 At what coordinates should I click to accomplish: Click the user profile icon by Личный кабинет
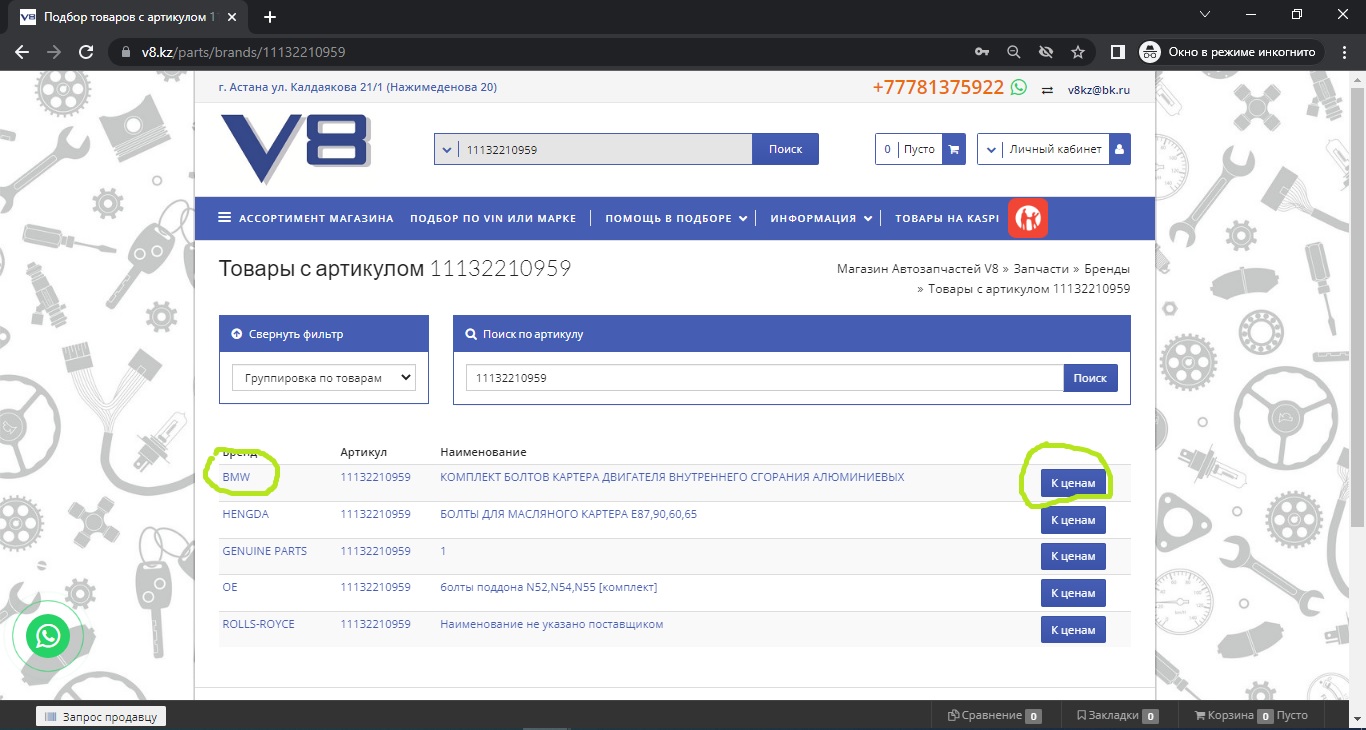(1119, 149)
